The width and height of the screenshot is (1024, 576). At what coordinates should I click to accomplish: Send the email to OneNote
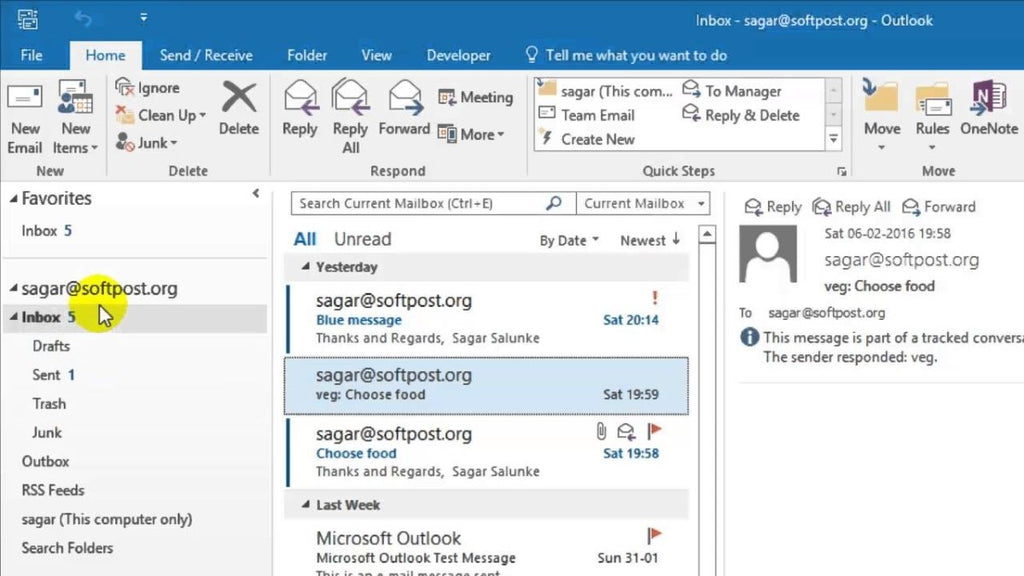988,110
